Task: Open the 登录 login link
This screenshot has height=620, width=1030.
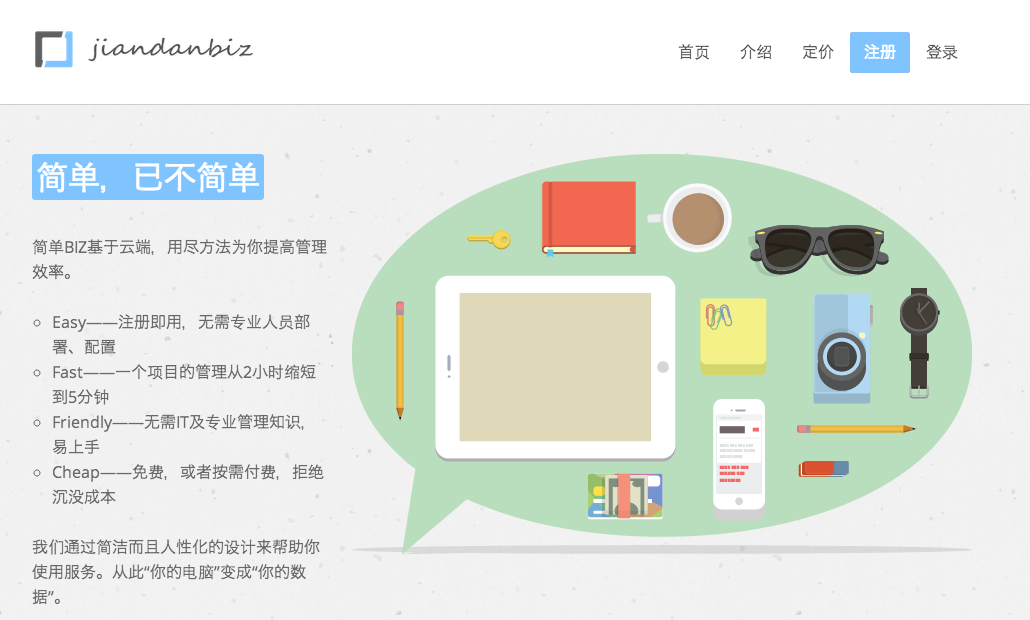Action: [941, 53]
